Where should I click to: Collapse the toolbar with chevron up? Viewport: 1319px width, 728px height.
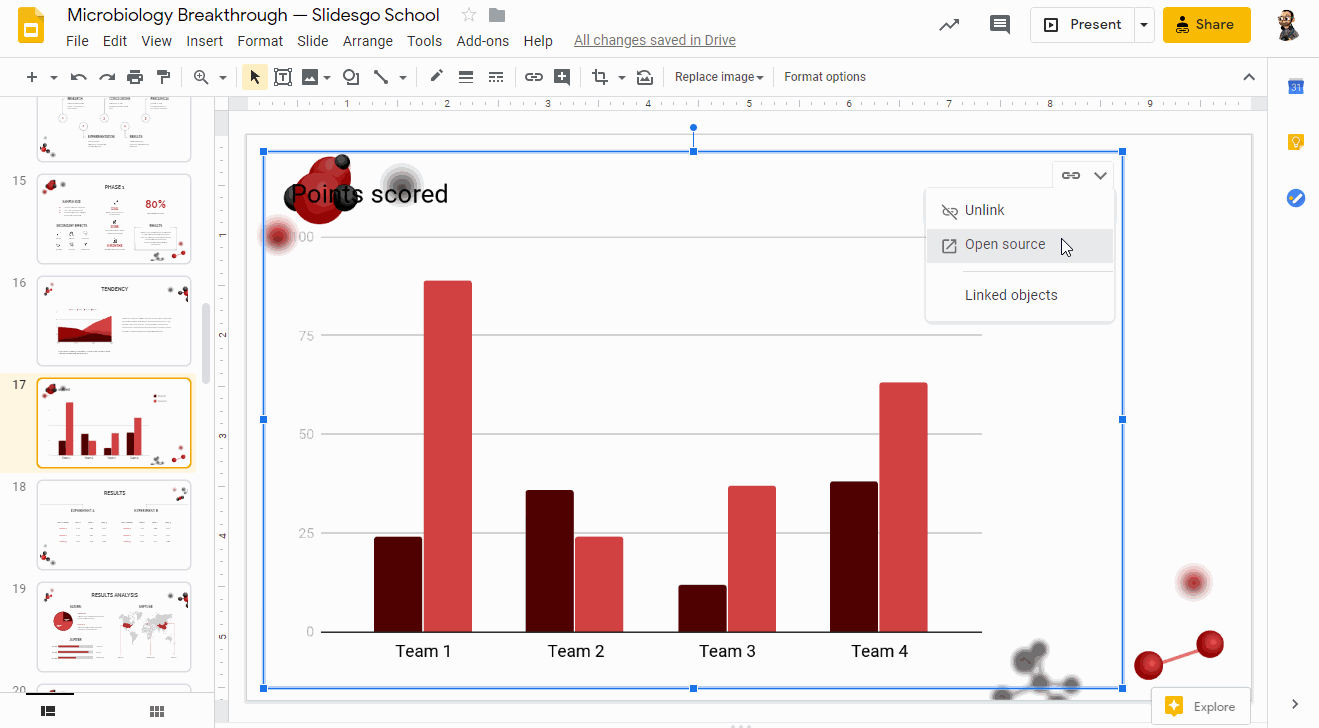1248,77
